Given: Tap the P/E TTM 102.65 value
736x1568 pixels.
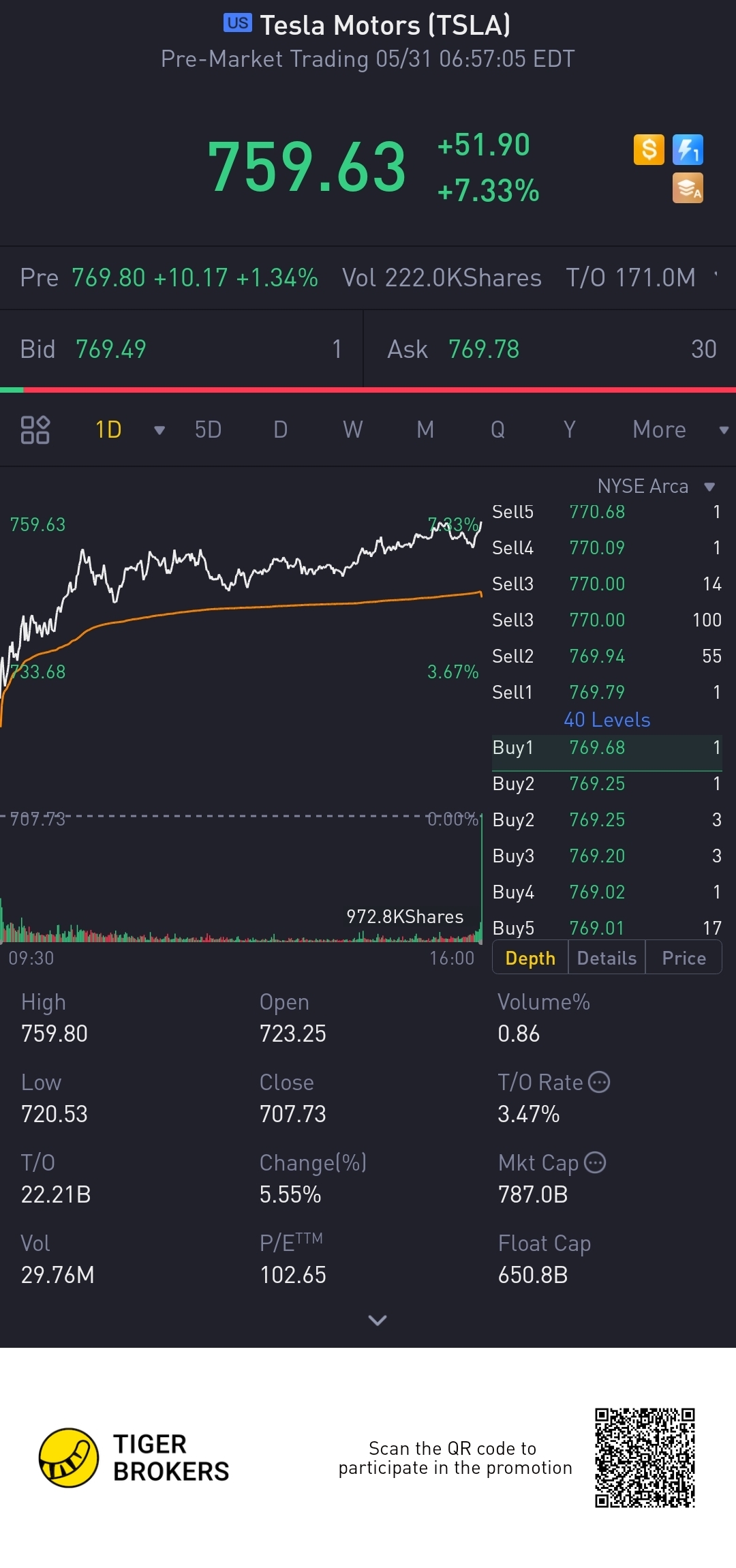Looking at the screenshot, I should click(293, 1275).
